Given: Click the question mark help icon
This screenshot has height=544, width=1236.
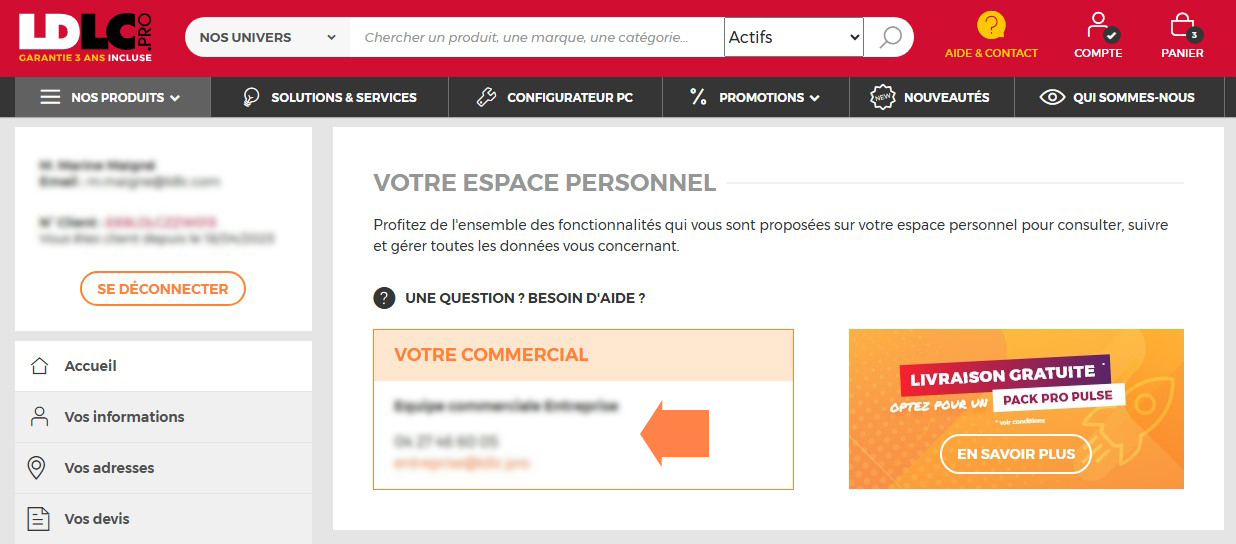Looking at the screenshot, I should pos(384,298).
